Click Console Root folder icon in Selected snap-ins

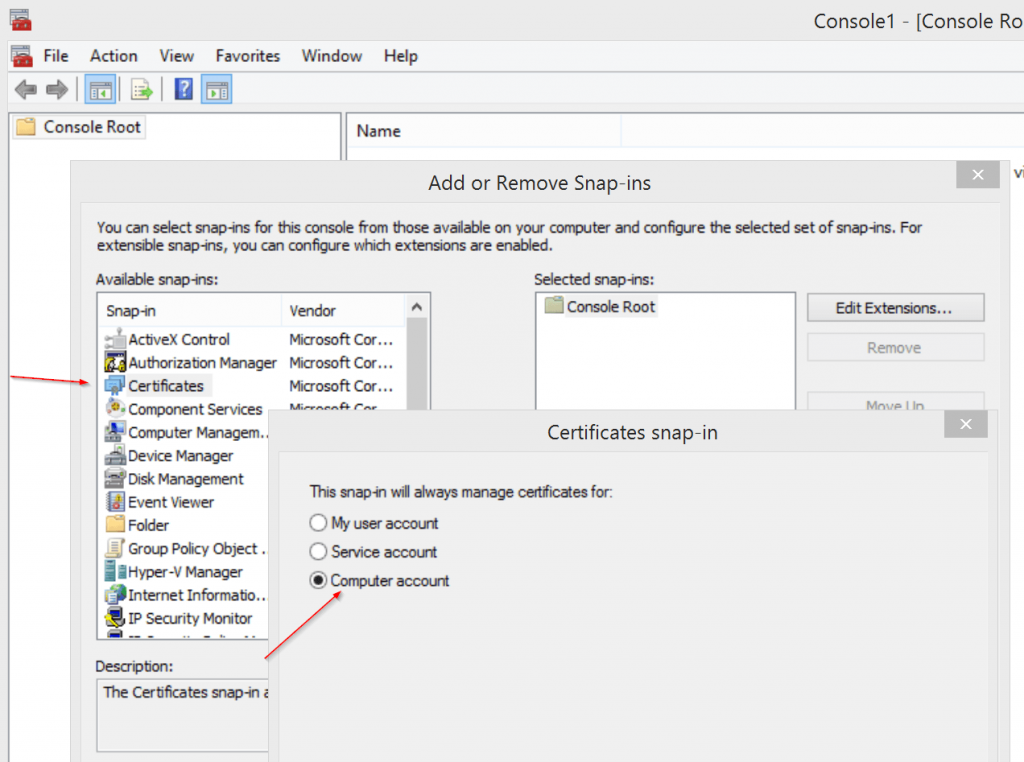tap(554, 306)
